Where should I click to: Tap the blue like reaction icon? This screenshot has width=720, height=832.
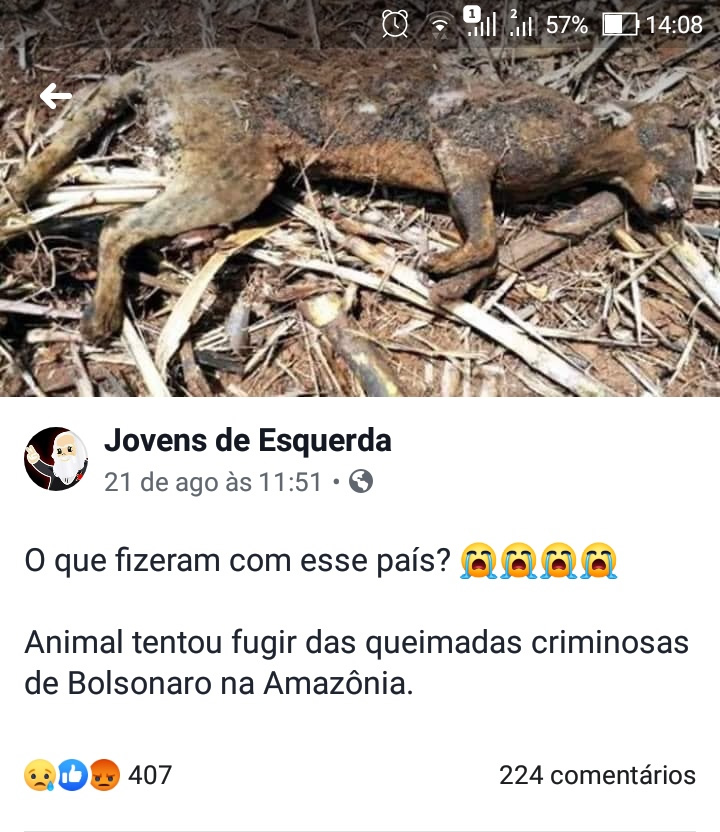click(72, 775)
